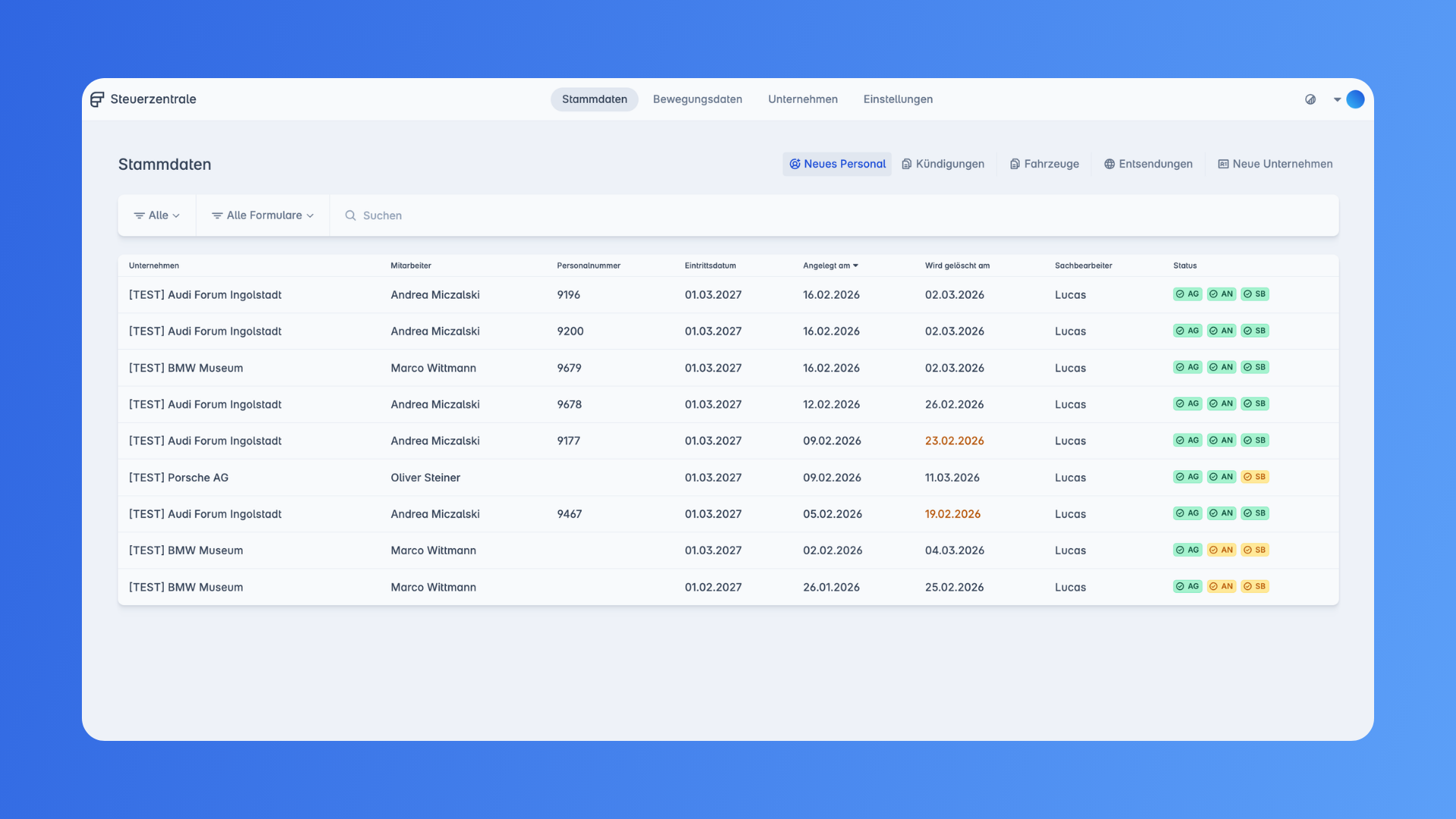Show the Entsendungen list
Viewport: 1456px width, 819px height.
pyautogui.click(x=1148, y=164)
